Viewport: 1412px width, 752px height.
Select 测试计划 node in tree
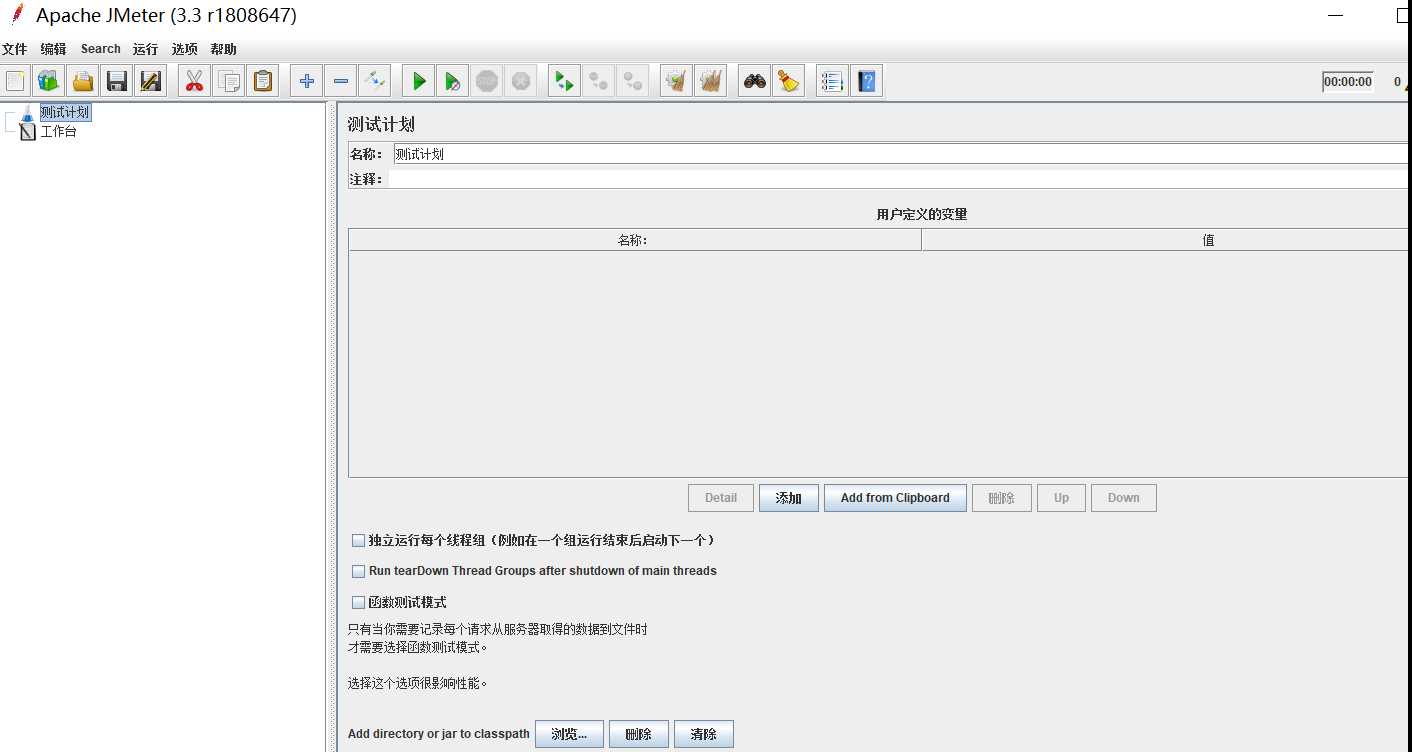[x=65, y=113]
